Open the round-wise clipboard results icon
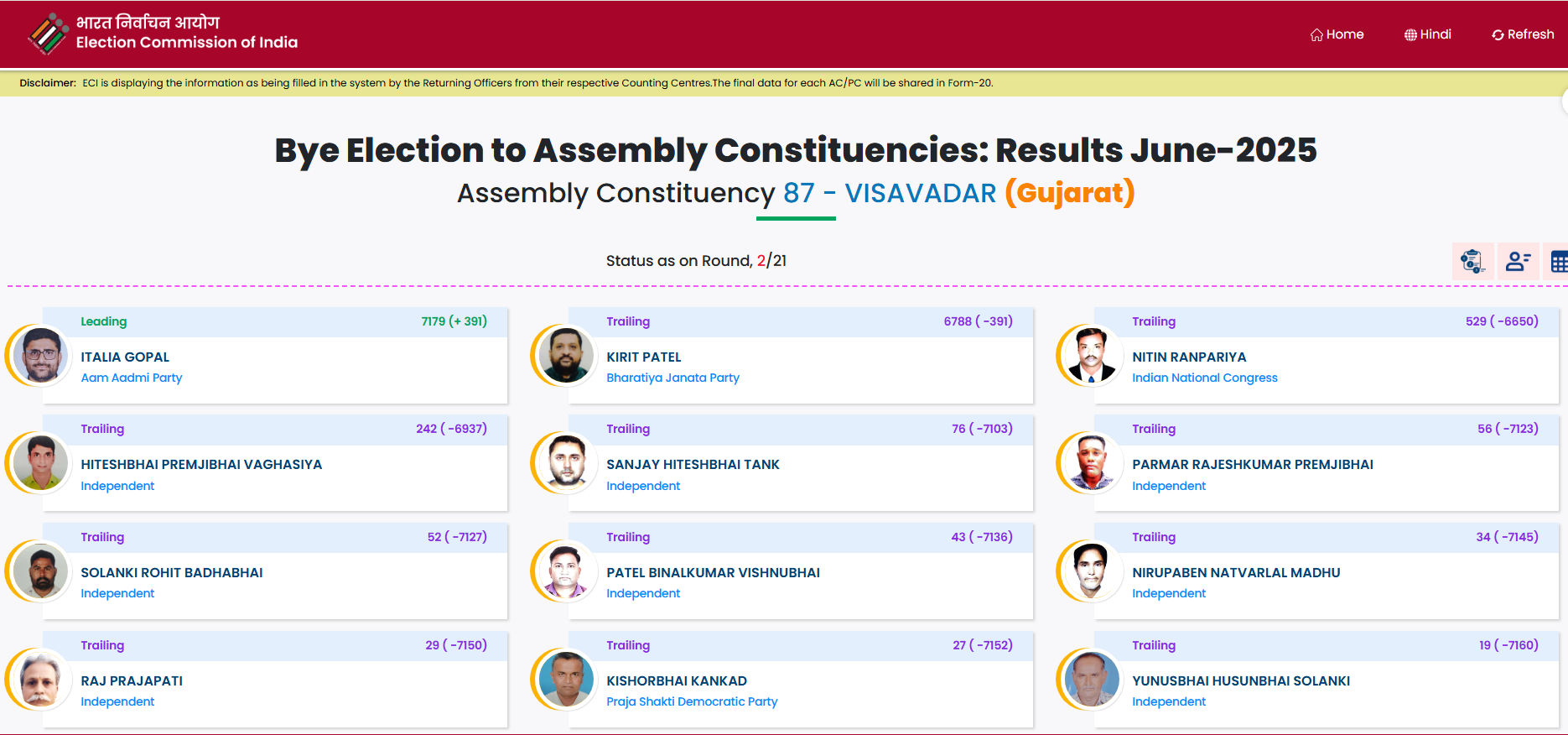The width and height of the screenshot is (1568, 735). (x=1472, y=262)
